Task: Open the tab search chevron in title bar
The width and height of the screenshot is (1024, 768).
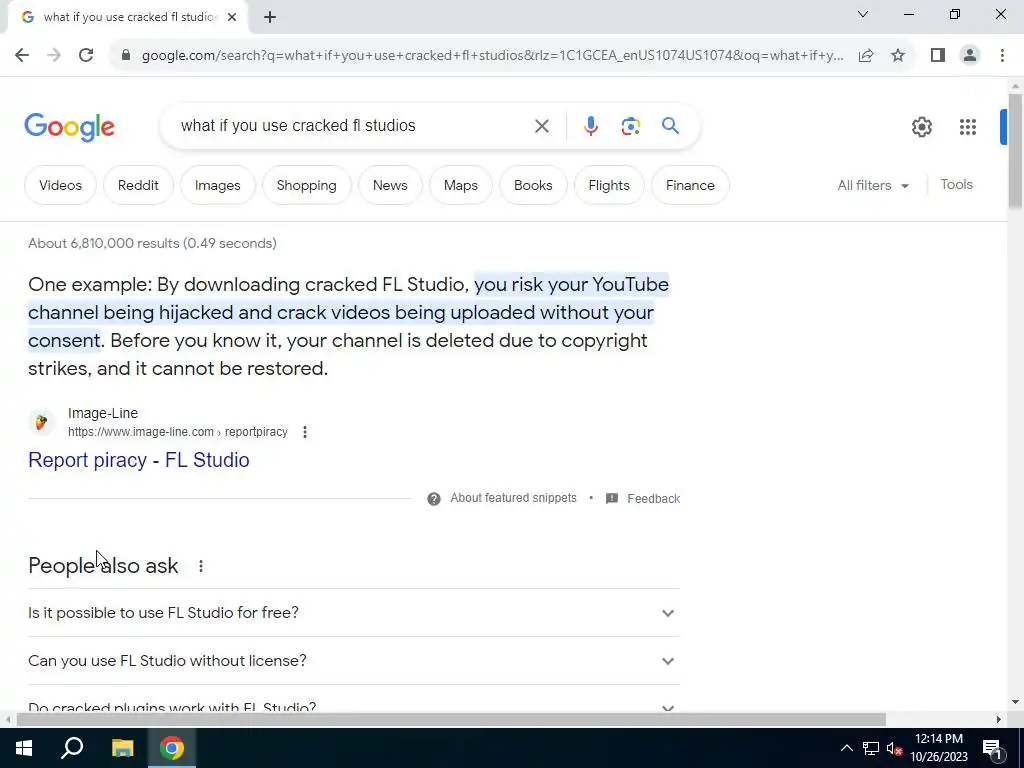Action: click(863, 14)
